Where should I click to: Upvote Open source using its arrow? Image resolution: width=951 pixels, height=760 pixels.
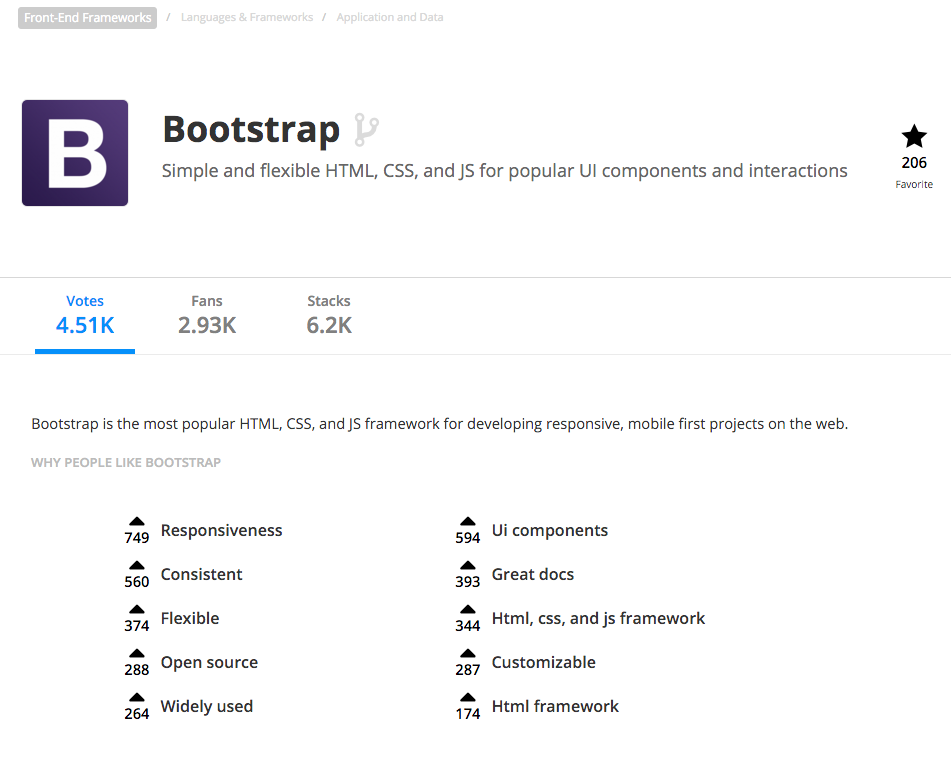(x=136, y=653)
